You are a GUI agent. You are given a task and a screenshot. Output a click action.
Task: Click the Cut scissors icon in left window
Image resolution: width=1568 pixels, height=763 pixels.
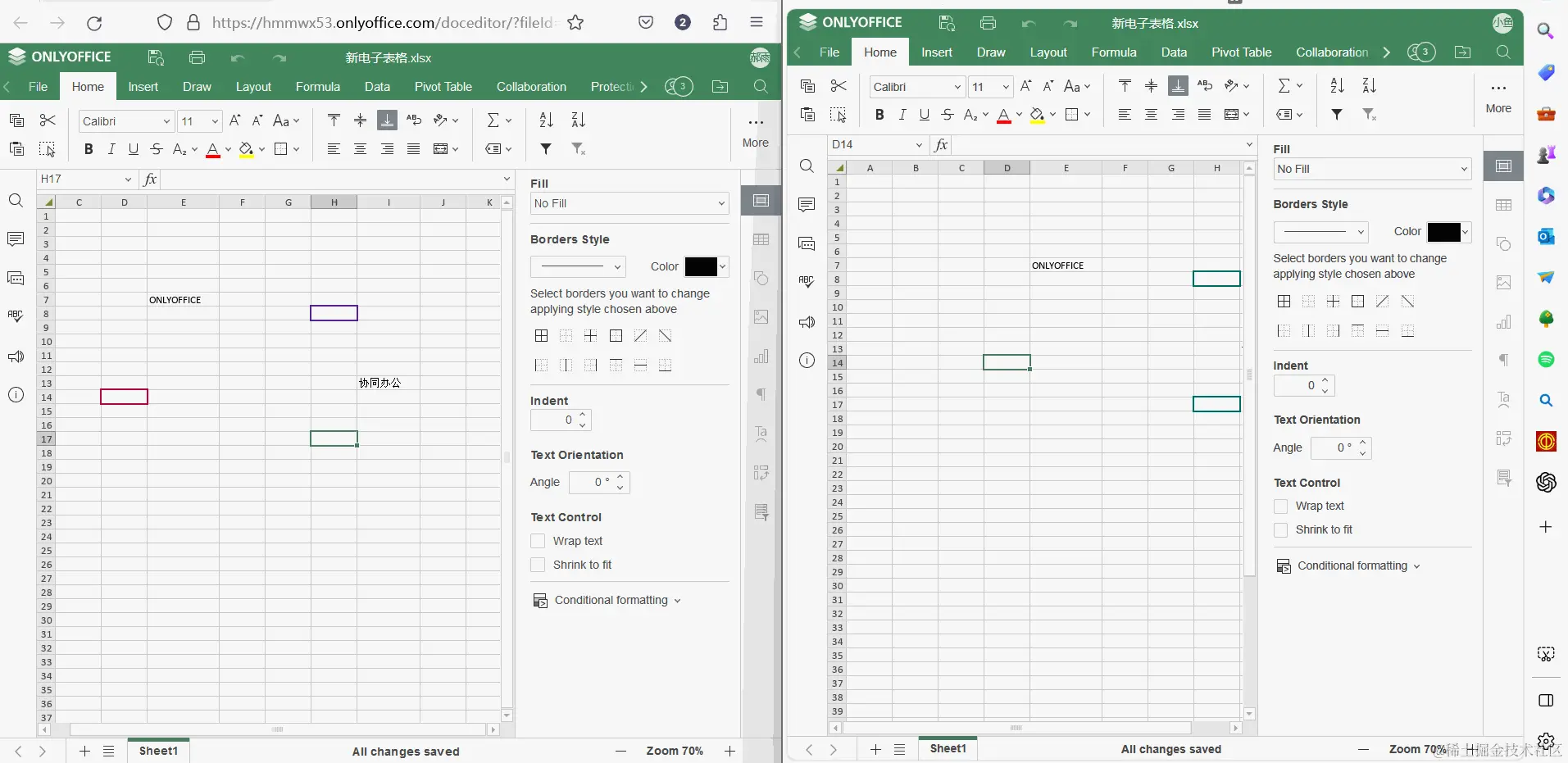48,120
